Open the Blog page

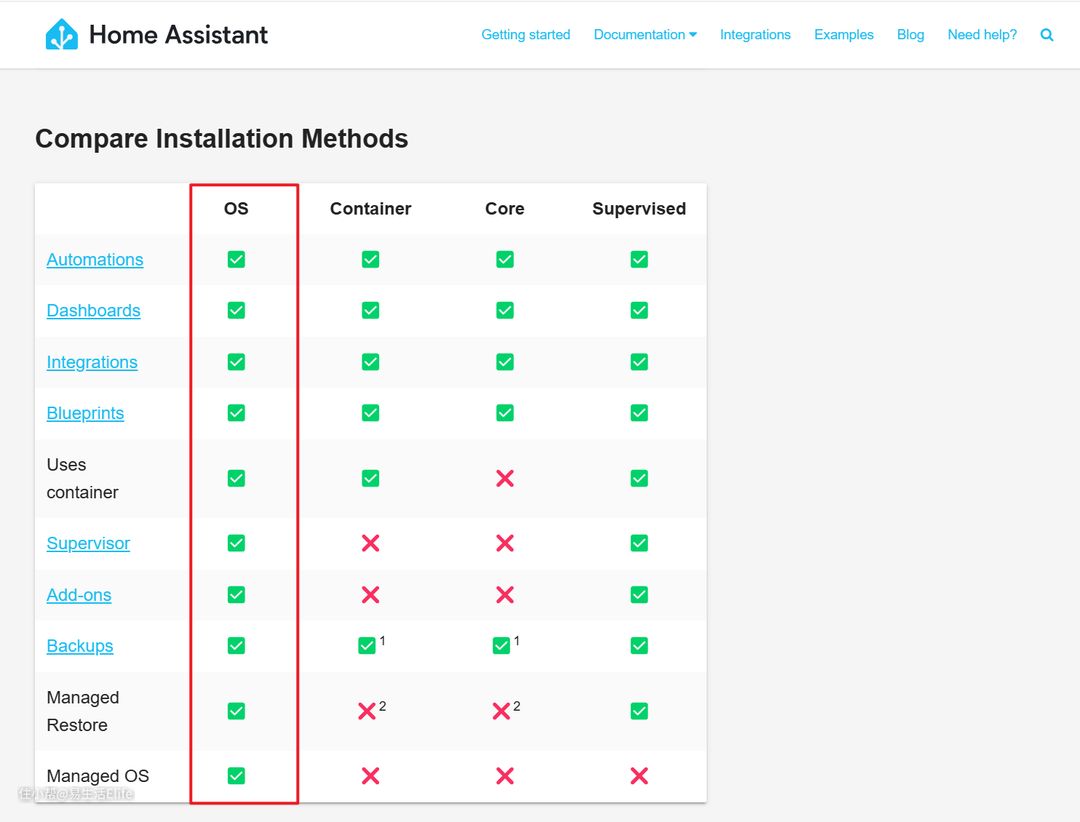click(x=910, y=35)
